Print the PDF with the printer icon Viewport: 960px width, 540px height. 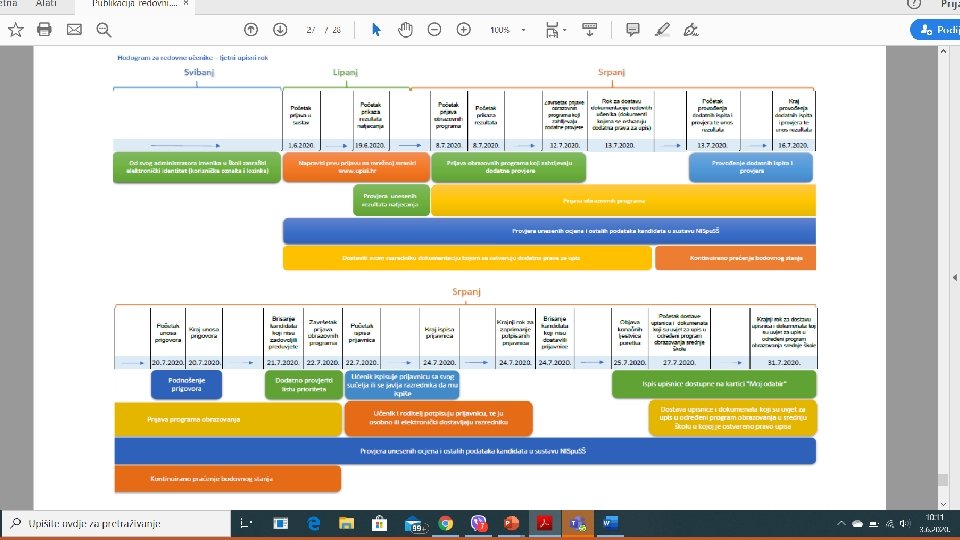point(44,29)
